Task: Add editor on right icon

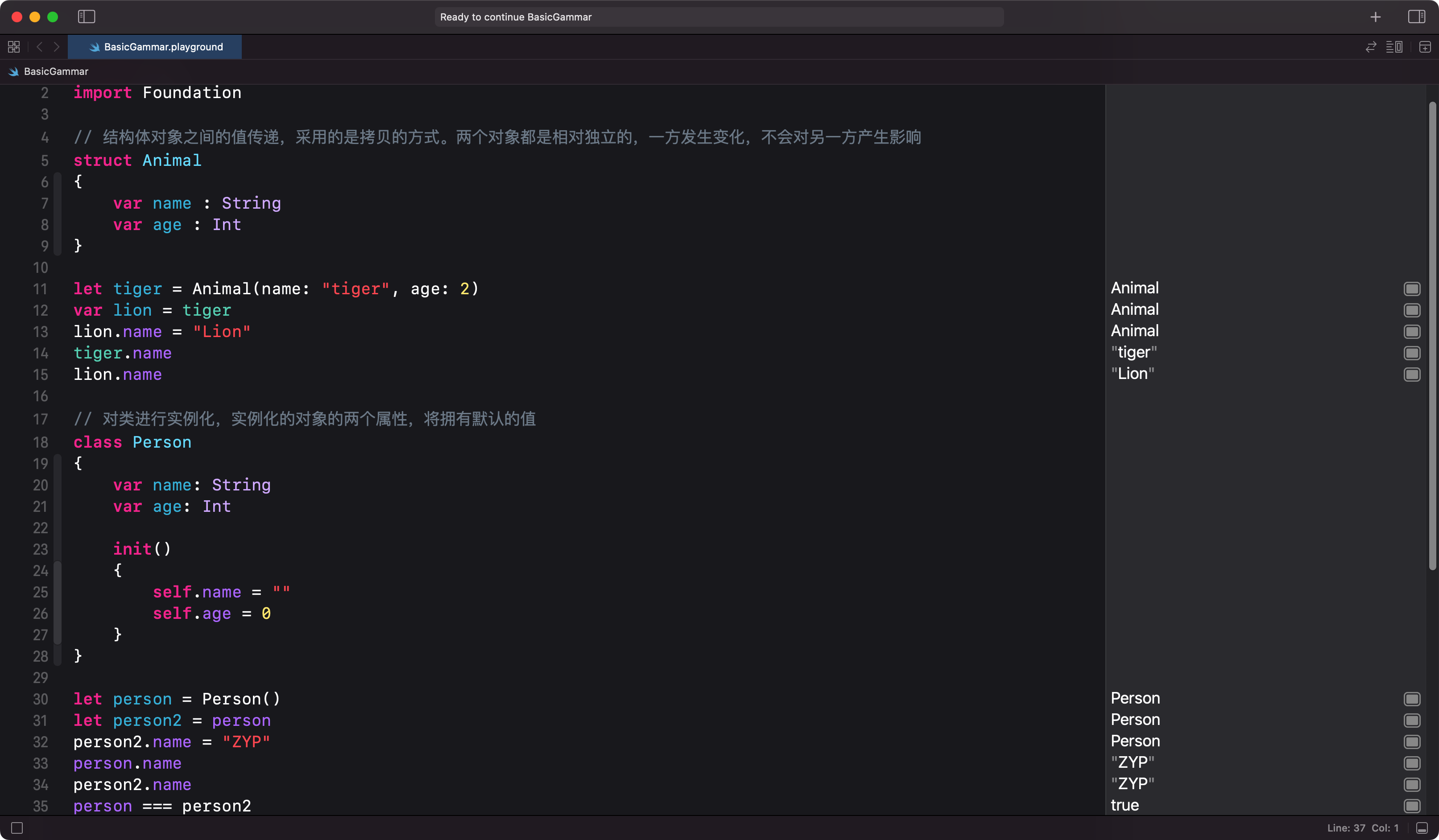Action: [1425, 47]
